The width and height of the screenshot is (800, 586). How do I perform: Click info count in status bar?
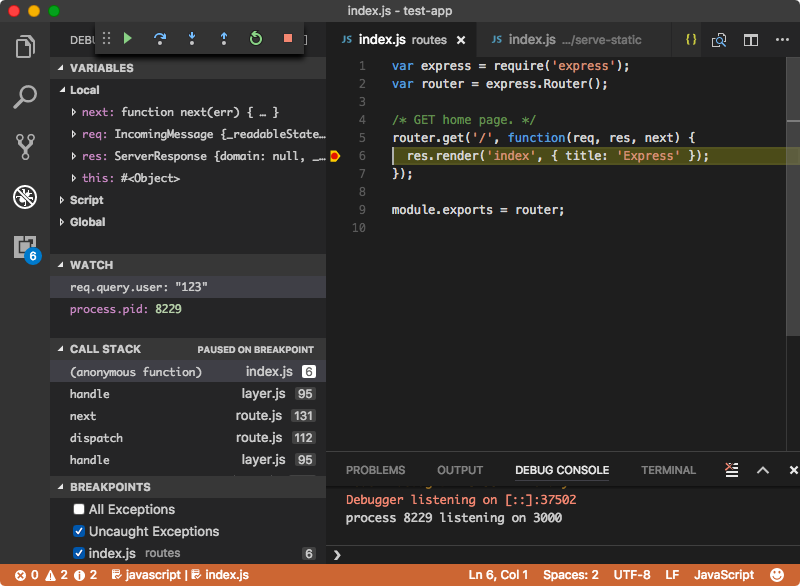[85, 575]
